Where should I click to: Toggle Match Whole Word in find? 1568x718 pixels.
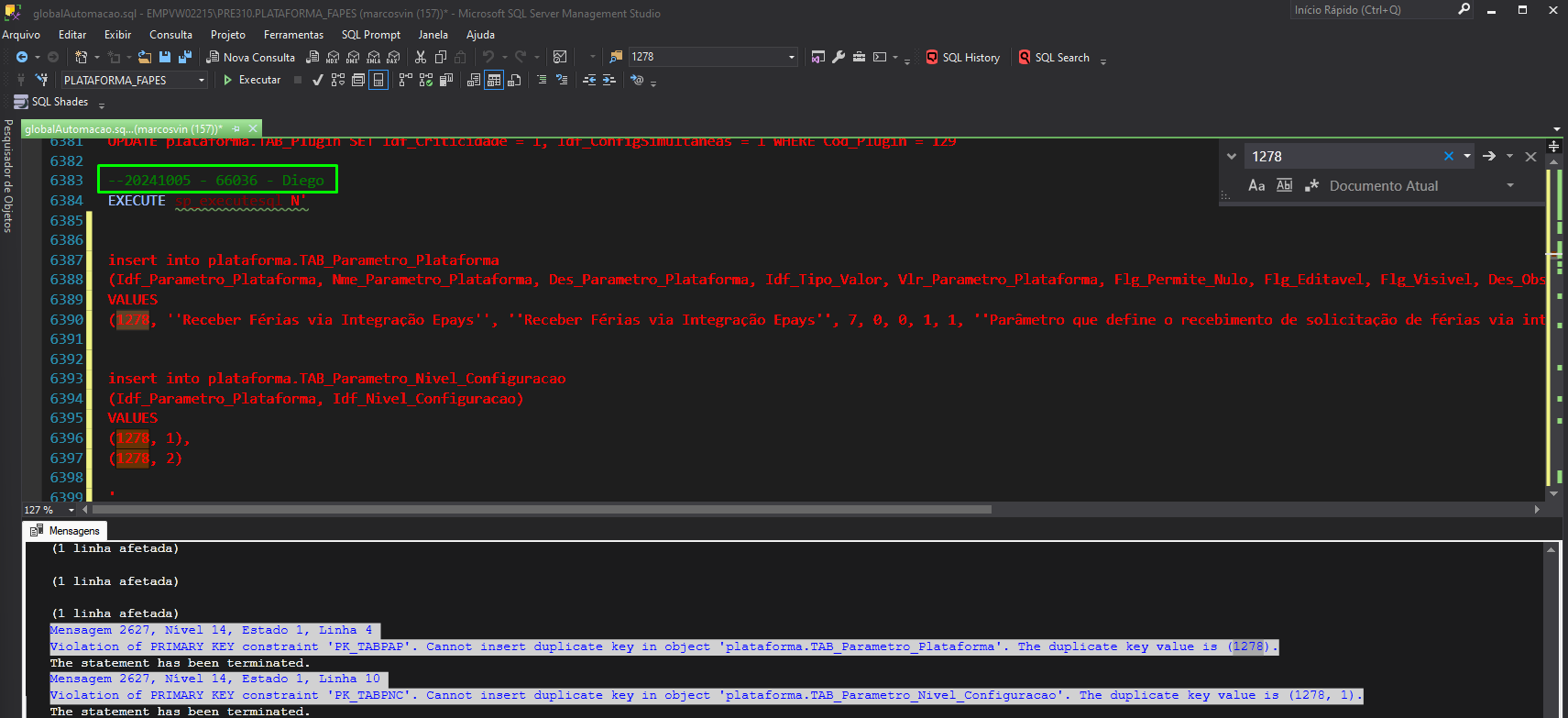tap(1285, 185)
